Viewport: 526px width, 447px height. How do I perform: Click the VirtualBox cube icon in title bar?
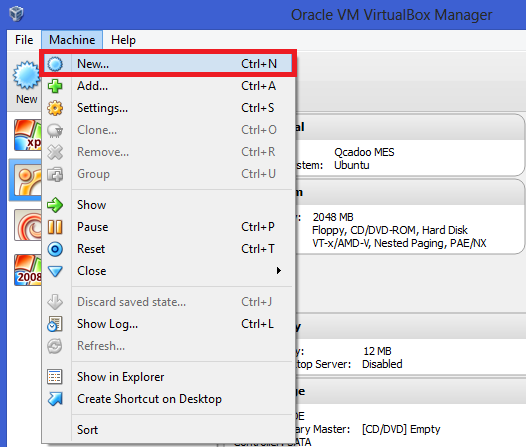tap(16, 14)
